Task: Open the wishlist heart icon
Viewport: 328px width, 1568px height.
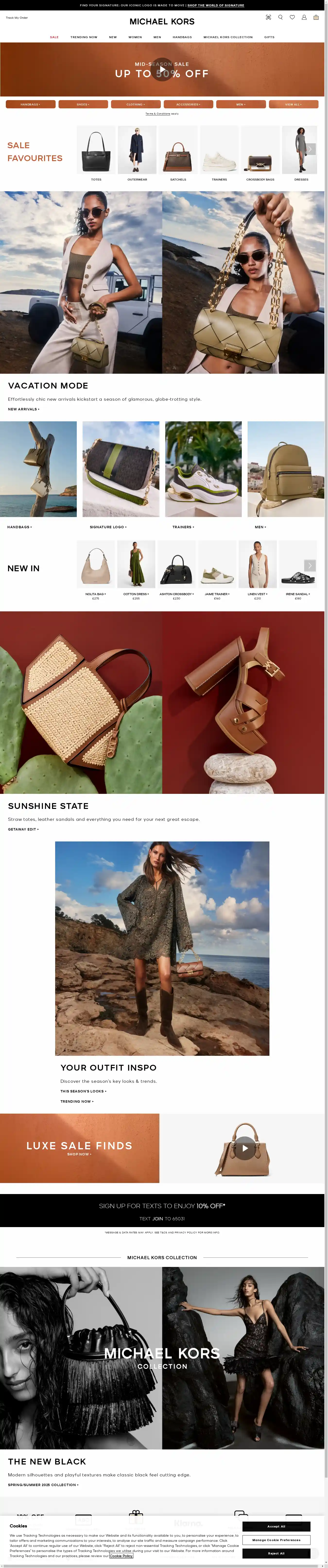Action: click(x=292, y=17)
